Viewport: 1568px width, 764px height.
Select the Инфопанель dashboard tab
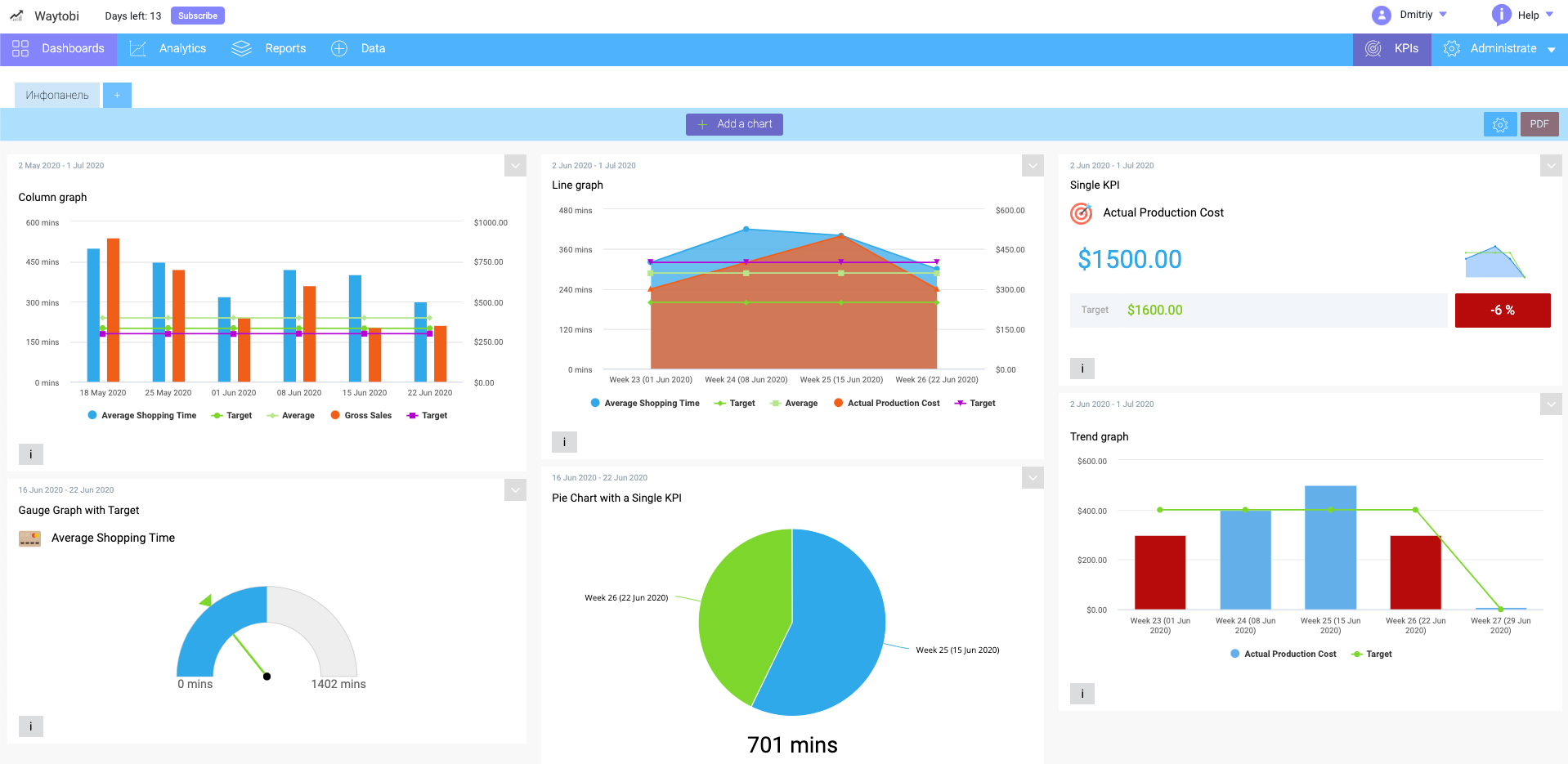[57, 96]
